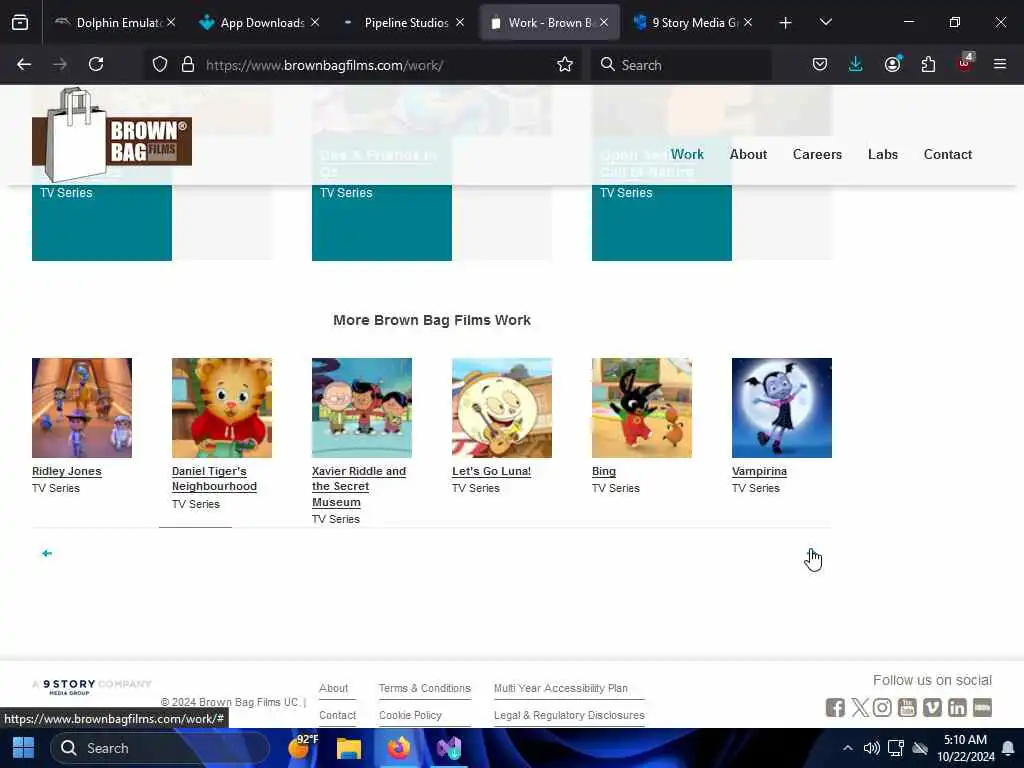Viewport: 1024px width, 768px height.
Task: Focus the browser Search box
Action: (x=680, y=64)
